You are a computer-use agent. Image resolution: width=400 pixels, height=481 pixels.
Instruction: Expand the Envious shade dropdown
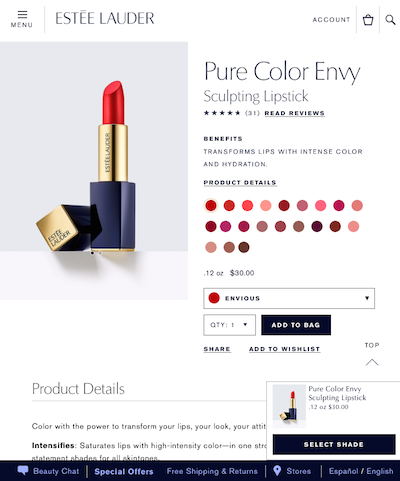tap(289, 298)
